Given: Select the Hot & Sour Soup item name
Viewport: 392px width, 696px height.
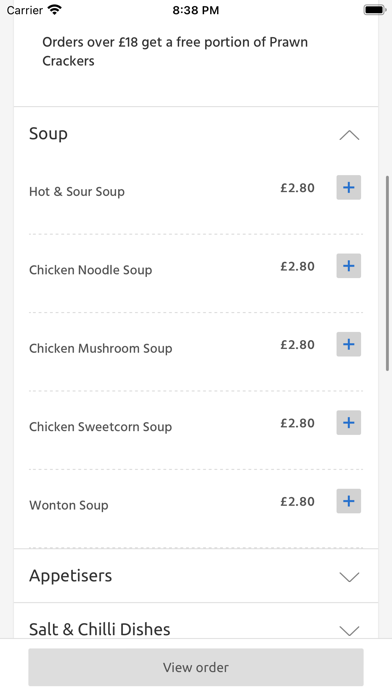Looking at the screenshot, I should pos(77,192).
